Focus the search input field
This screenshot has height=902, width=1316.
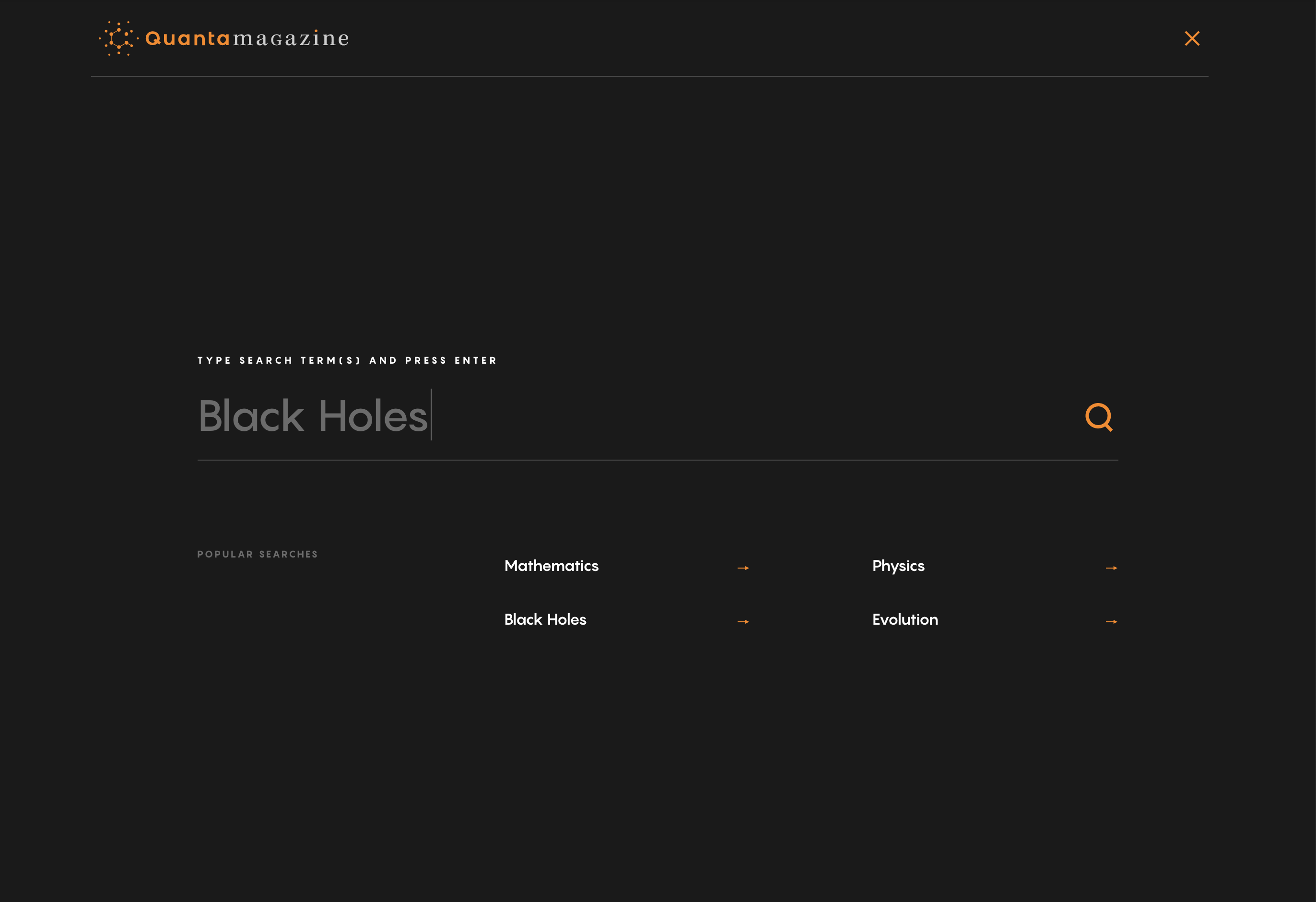click(623, 416)
